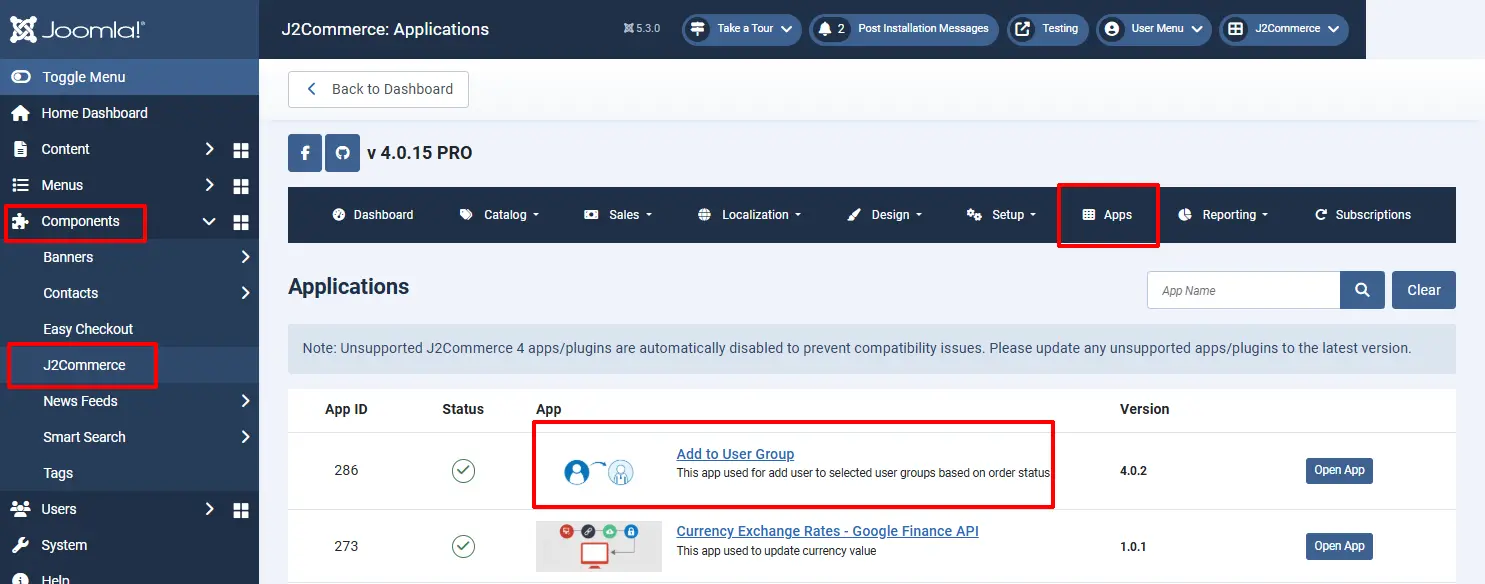Click the Status column header
Image resolution: width=1485 pixels, height=584 pixels.
(x=463, y=409)
